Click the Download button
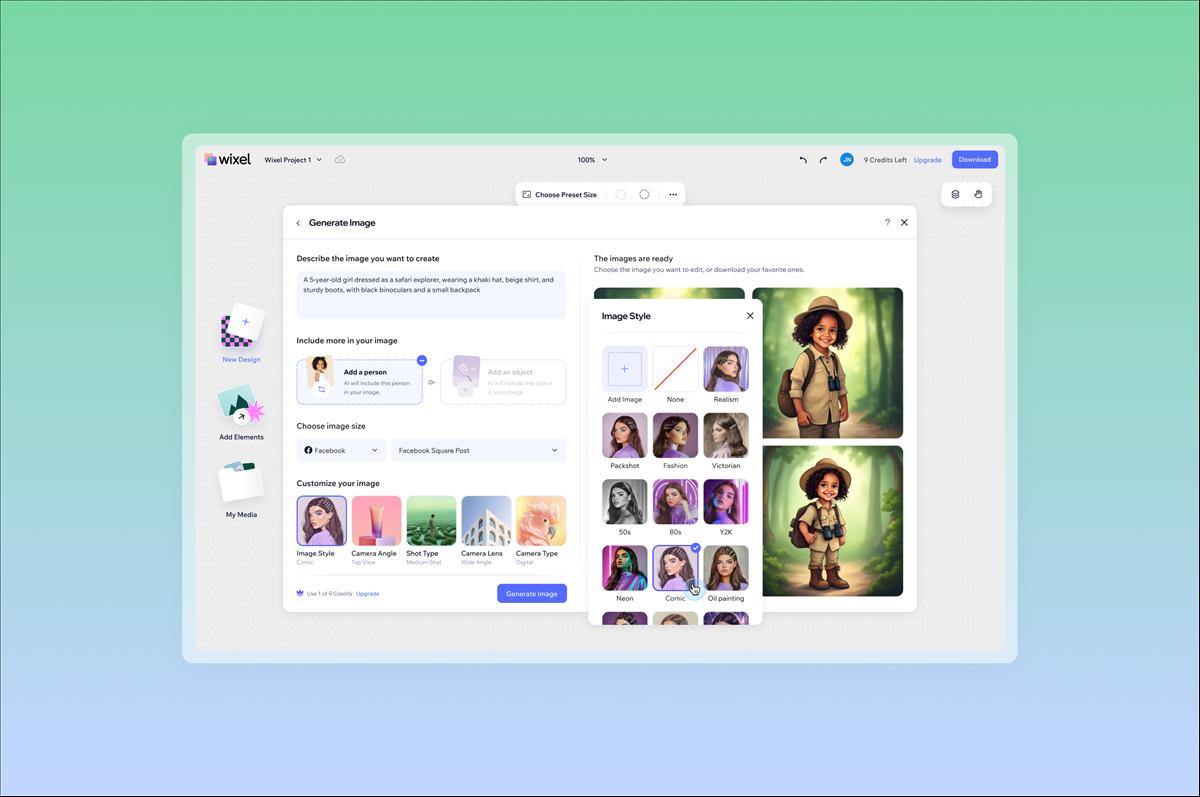The height and width of the screenshot is (797, 1200). (974, 160)
